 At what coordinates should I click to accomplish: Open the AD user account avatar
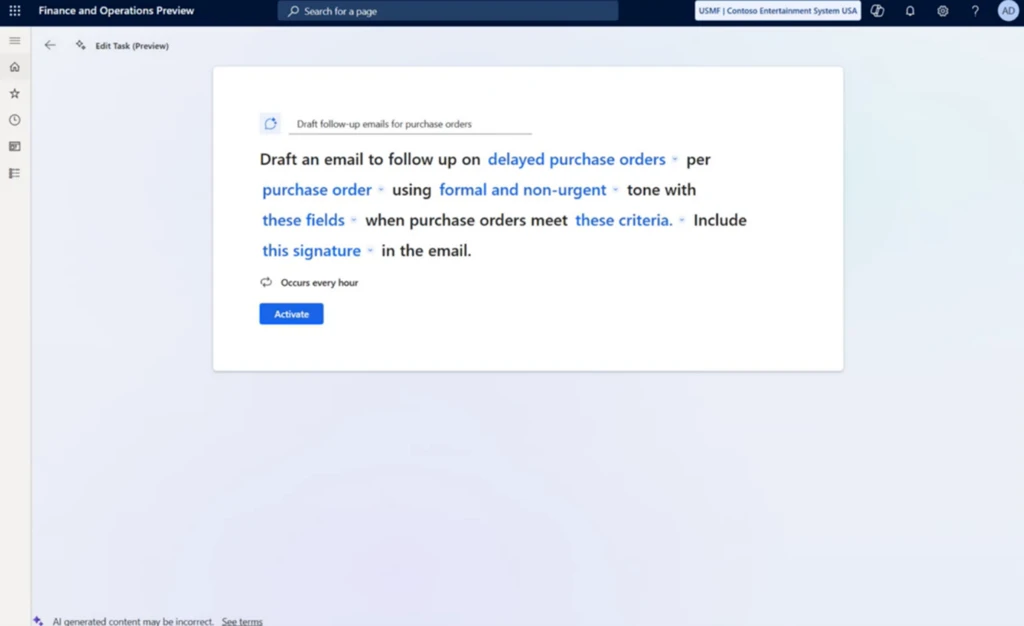pos(1008,11)
